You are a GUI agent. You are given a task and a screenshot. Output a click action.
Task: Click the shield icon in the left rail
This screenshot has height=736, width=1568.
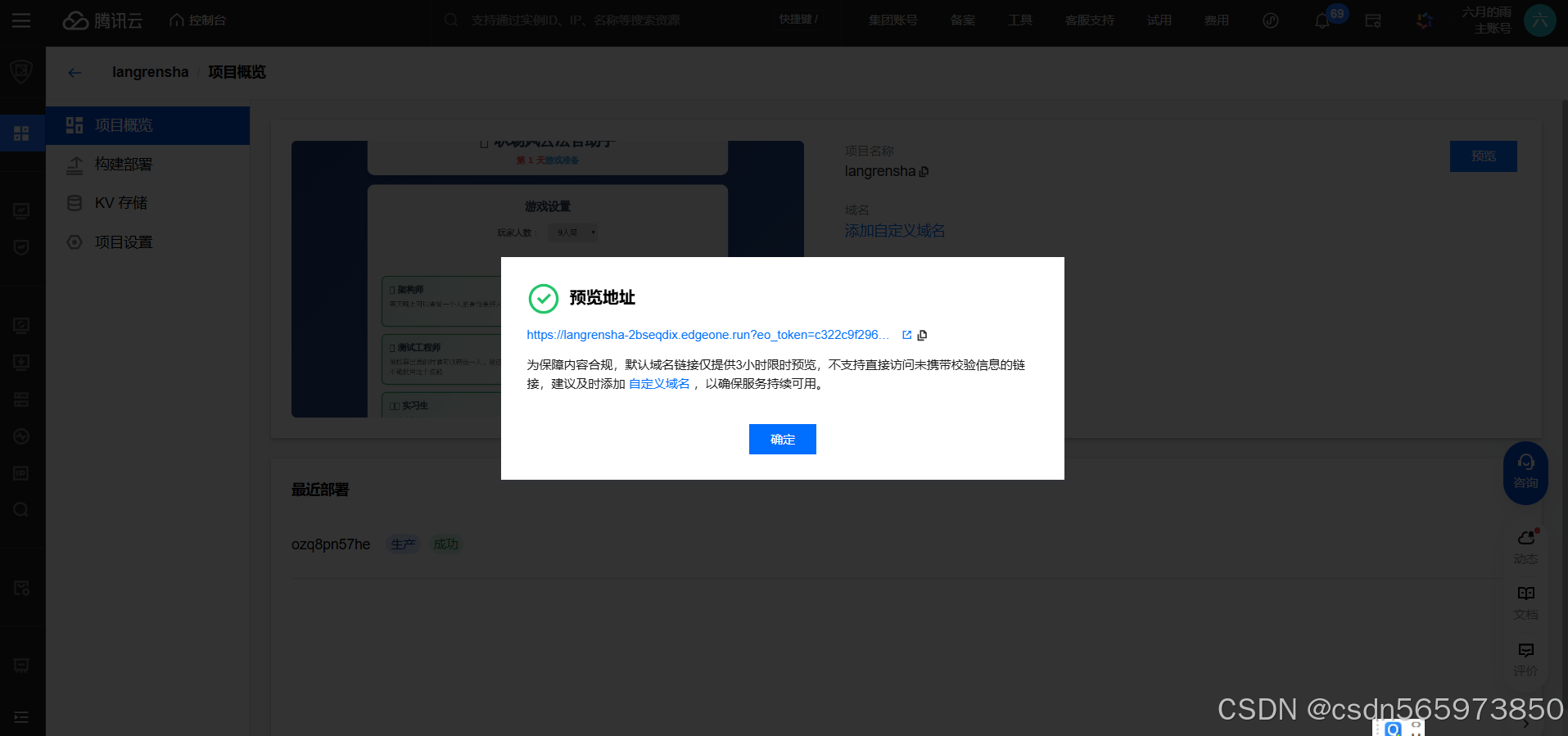21,71
